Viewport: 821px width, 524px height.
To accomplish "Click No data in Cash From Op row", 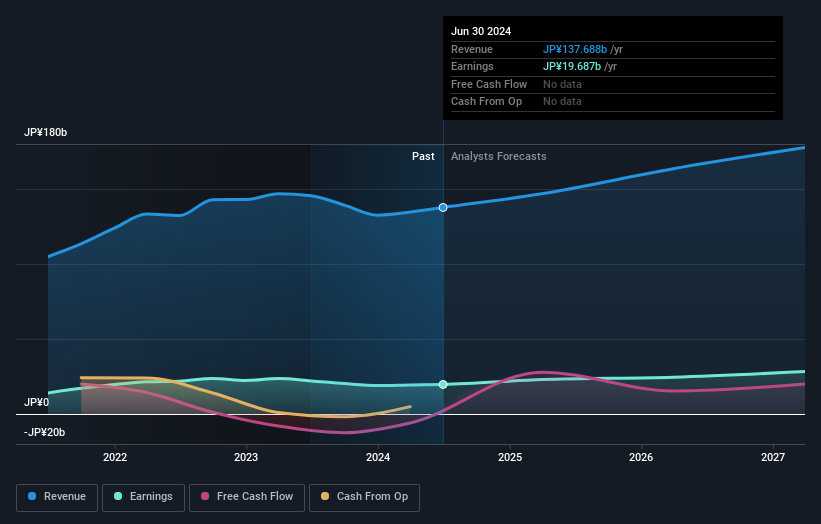I will [562, 102].
